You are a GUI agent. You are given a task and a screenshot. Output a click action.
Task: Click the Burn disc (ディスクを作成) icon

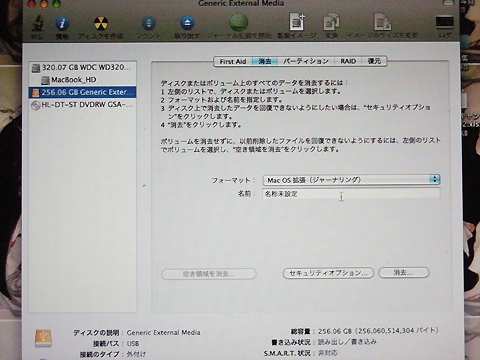pyautogui.click(x=101, y=24)
